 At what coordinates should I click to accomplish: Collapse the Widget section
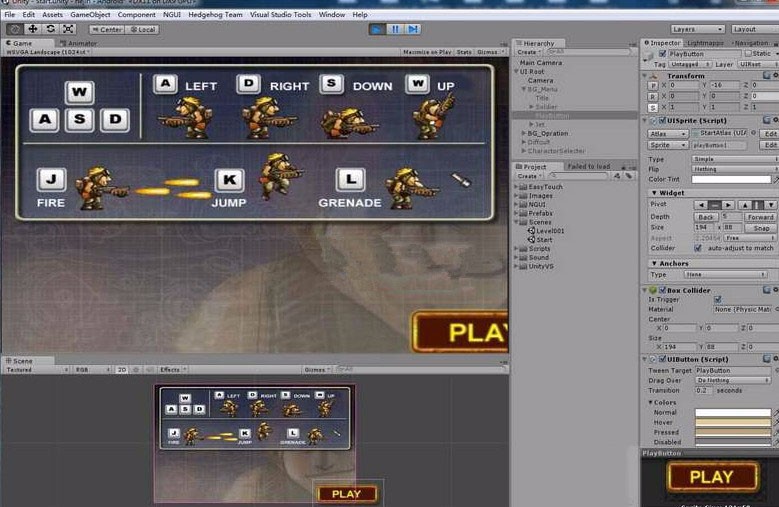654,193
